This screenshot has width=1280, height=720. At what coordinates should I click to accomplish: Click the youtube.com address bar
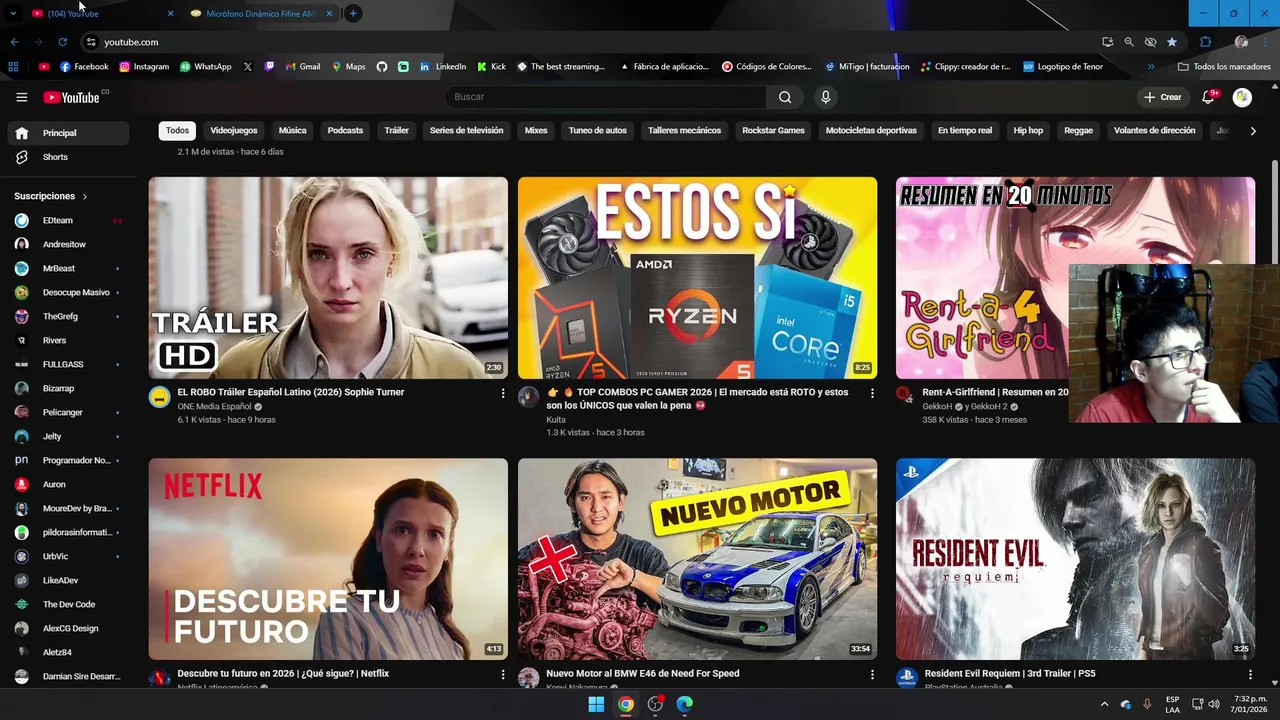coord(590,42)
